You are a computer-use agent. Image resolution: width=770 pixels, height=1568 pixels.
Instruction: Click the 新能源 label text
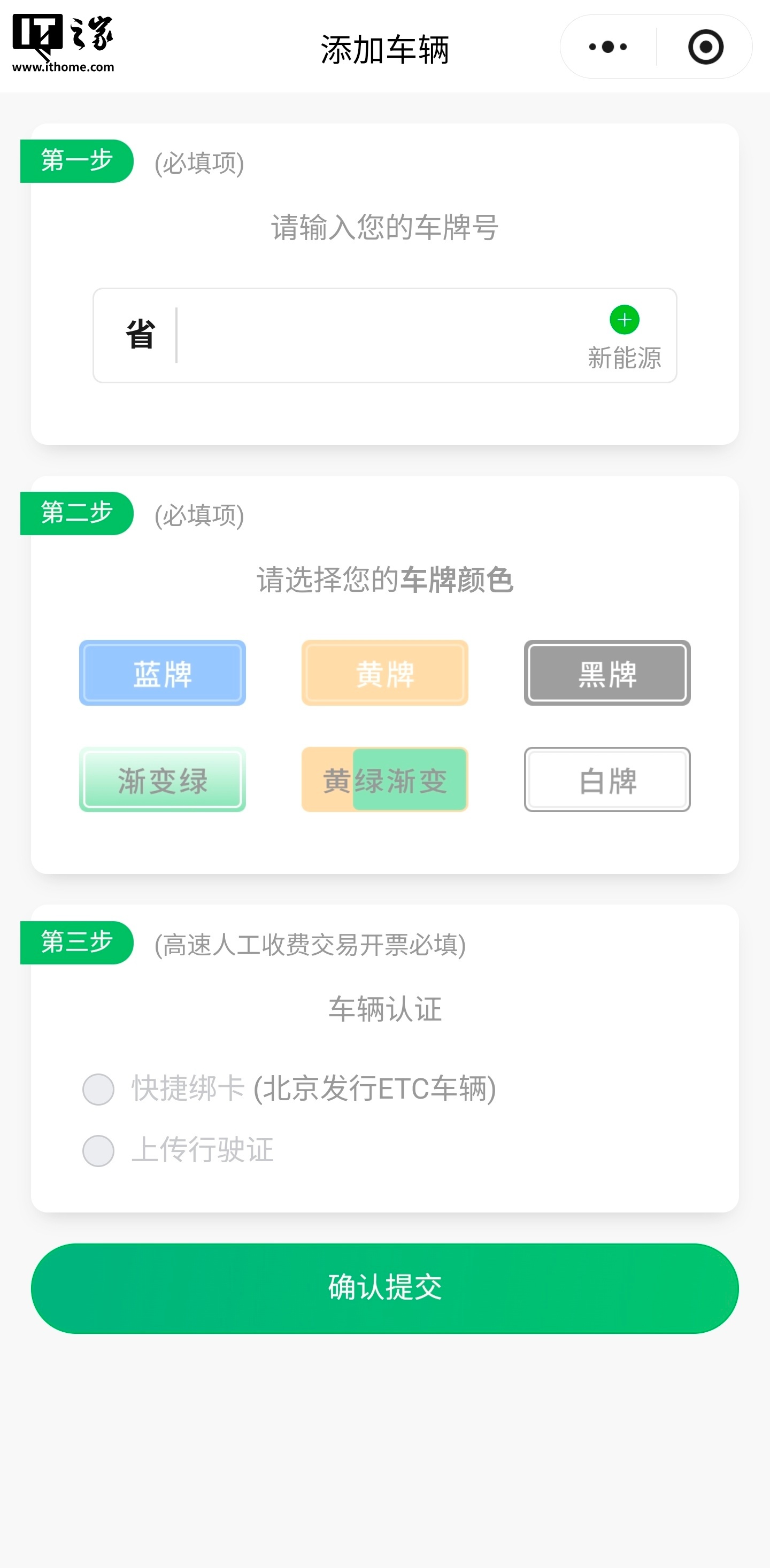point(624,358)
